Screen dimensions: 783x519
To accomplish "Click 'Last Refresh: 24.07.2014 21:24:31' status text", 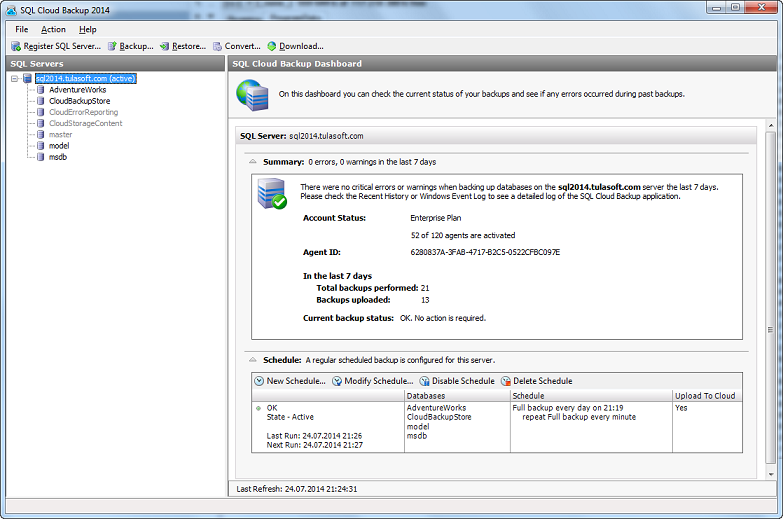I will coord(297,489).
